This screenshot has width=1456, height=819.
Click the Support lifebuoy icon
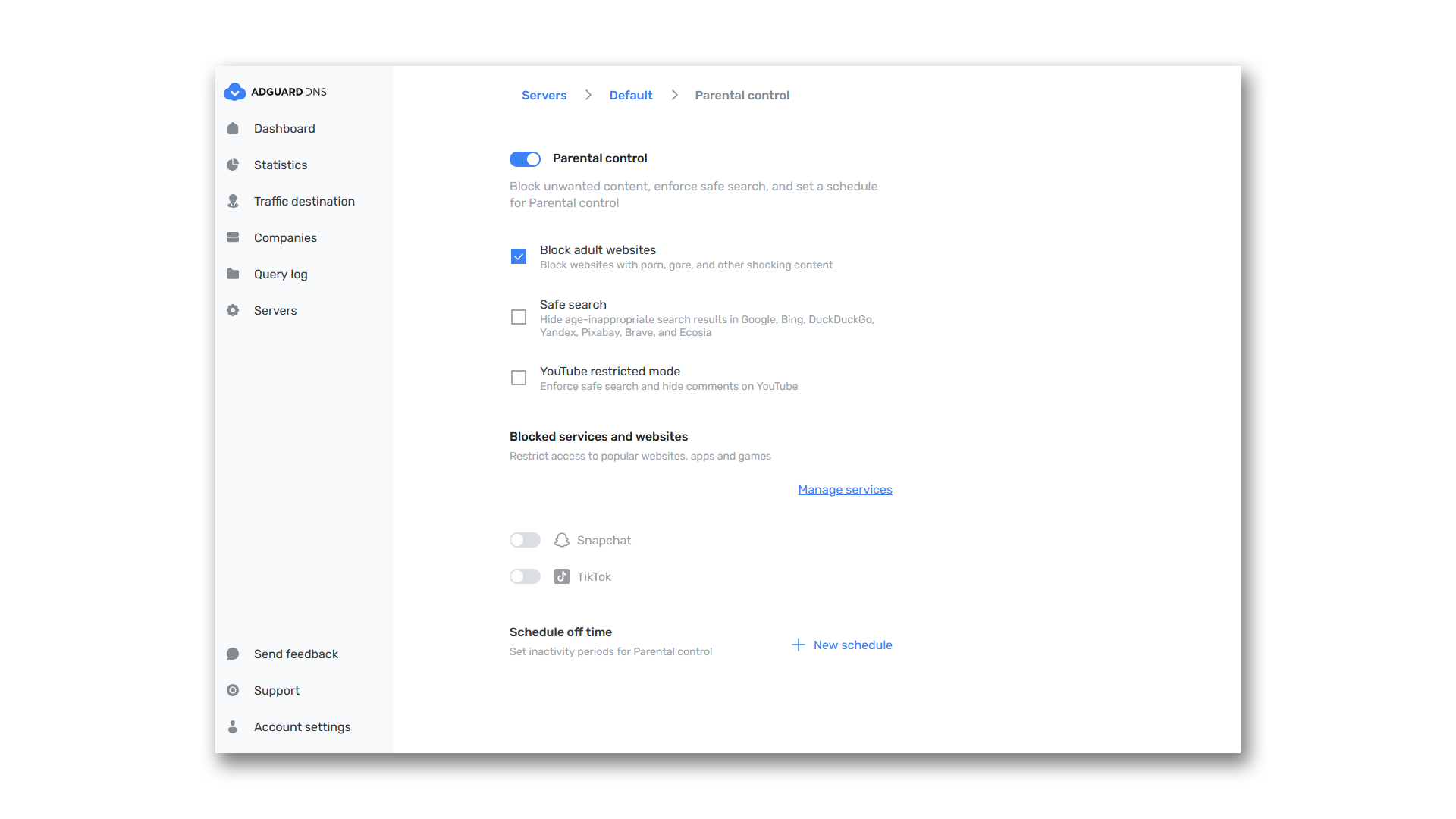pyautogui.click(x=233, y=691)
